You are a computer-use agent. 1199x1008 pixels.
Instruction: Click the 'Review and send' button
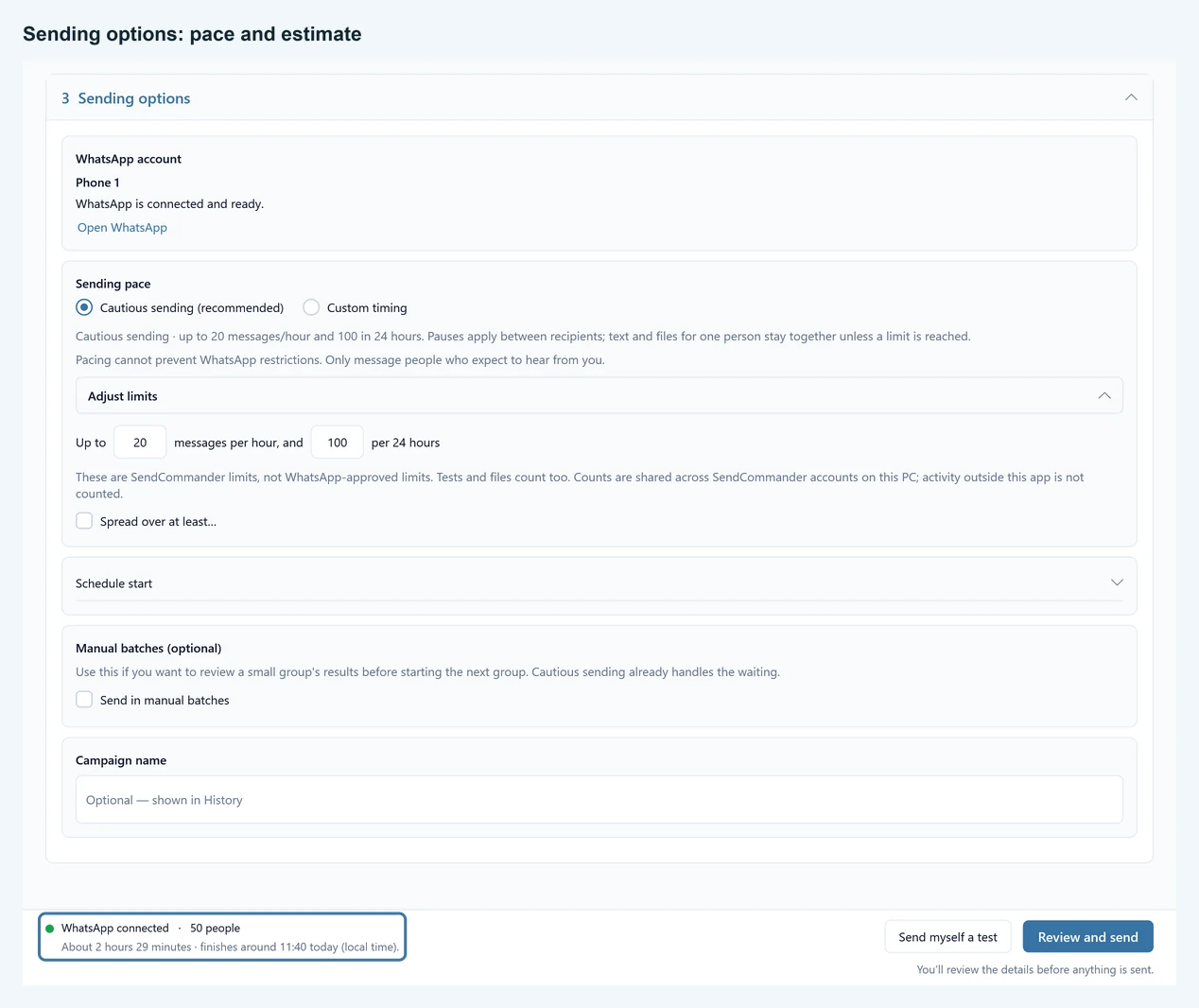[1087, 937]
